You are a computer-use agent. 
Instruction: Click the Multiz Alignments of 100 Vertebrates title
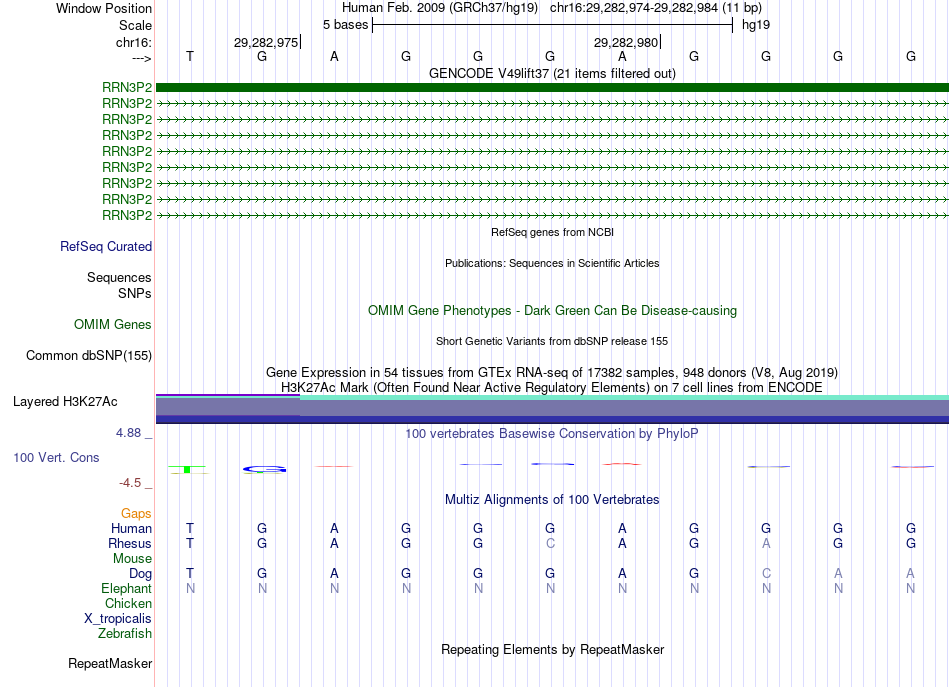coord(552,499)
